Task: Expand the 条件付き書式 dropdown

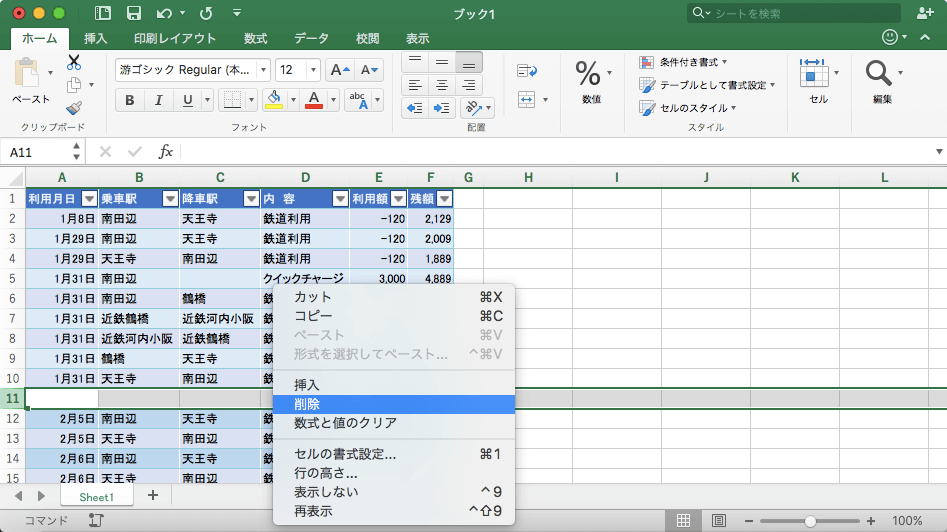Action: click(x=724, y=62)
